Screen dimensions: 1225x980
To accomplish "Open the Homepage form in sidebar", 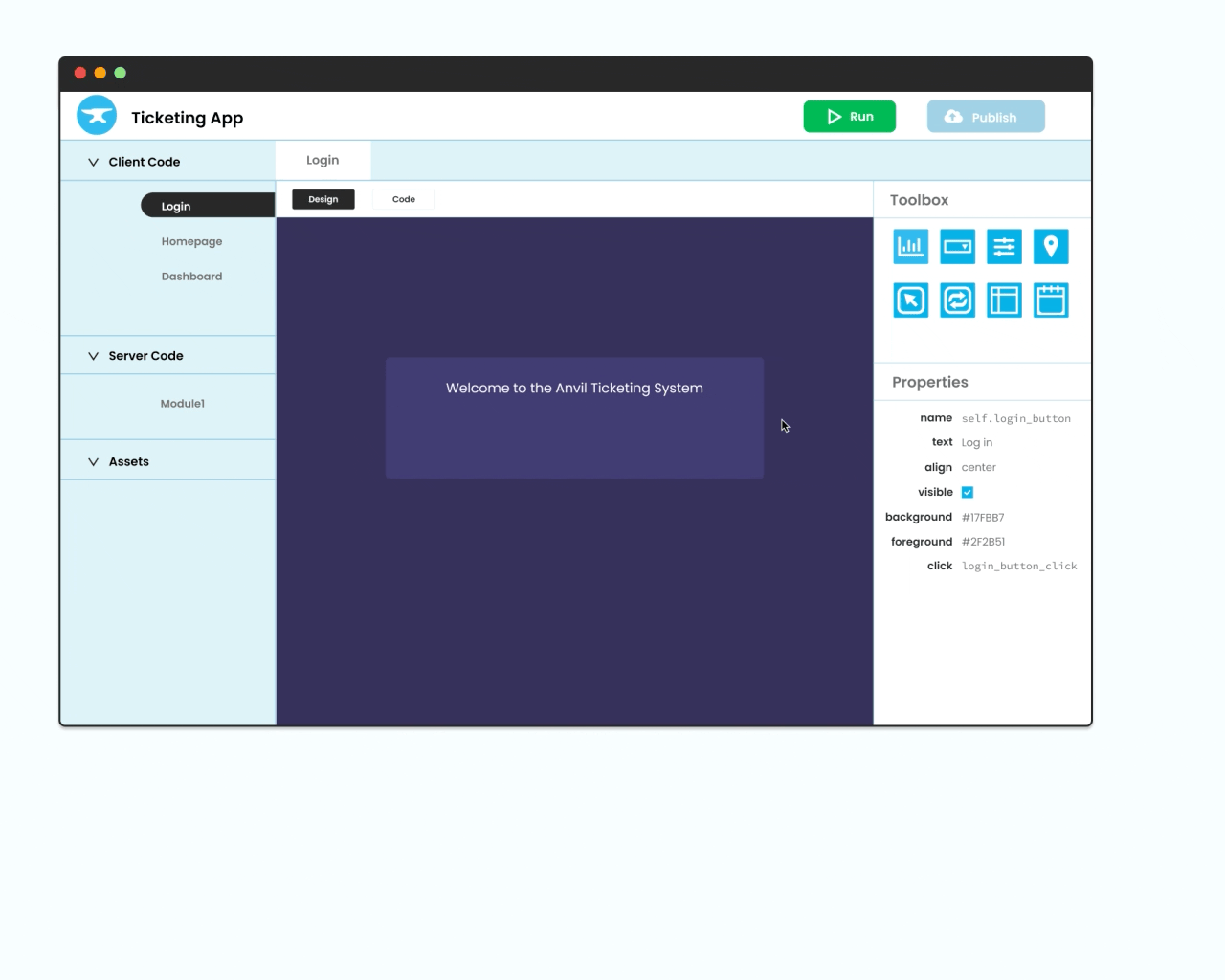I will point(191,241).
